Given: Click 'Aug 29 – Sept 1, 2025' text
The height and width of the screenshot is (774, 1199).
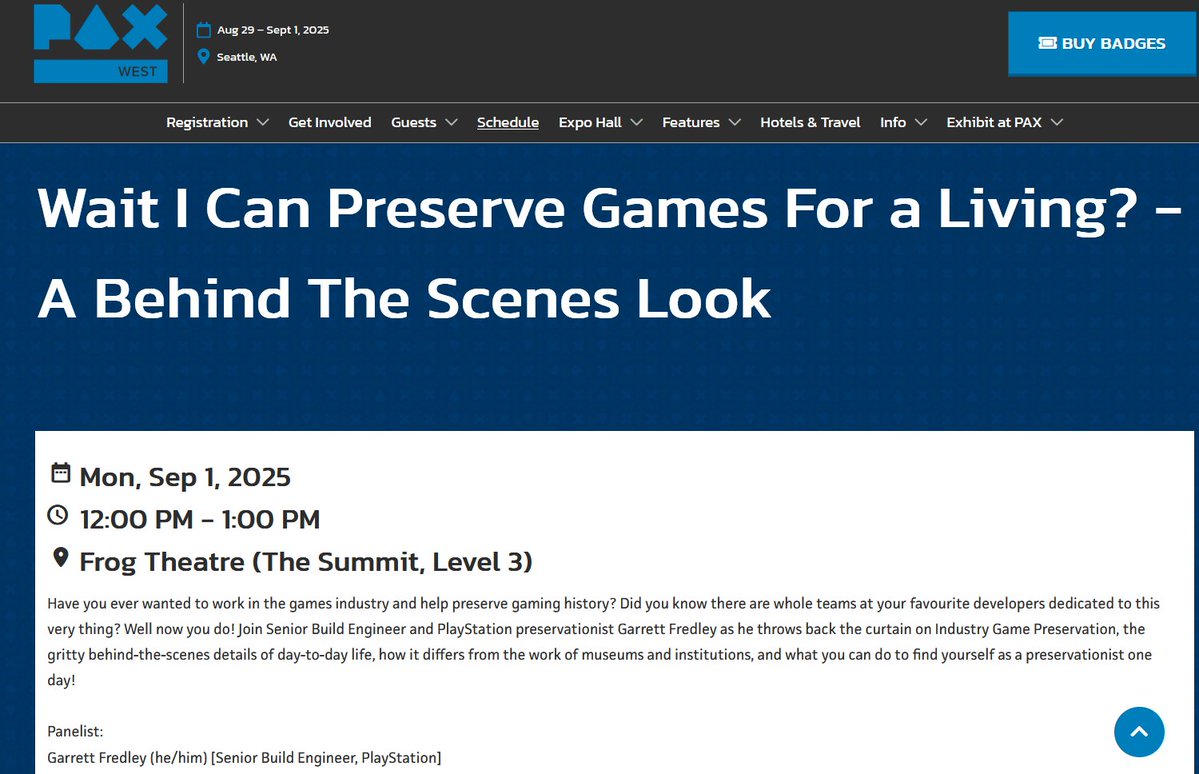Looking at the screenshot, I should point(273,30).
